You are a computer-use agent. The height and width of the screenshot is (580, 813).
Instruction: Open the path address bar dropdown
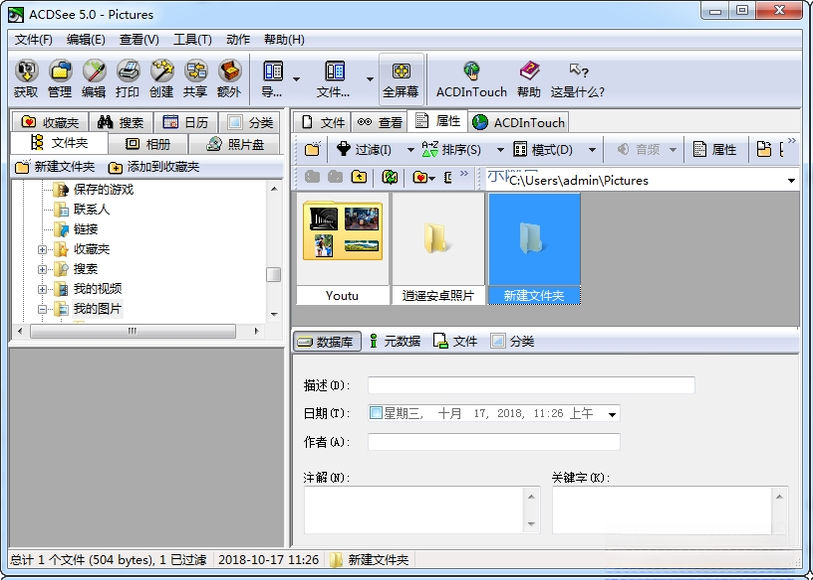pyautogui.click(x=791, y=180)
